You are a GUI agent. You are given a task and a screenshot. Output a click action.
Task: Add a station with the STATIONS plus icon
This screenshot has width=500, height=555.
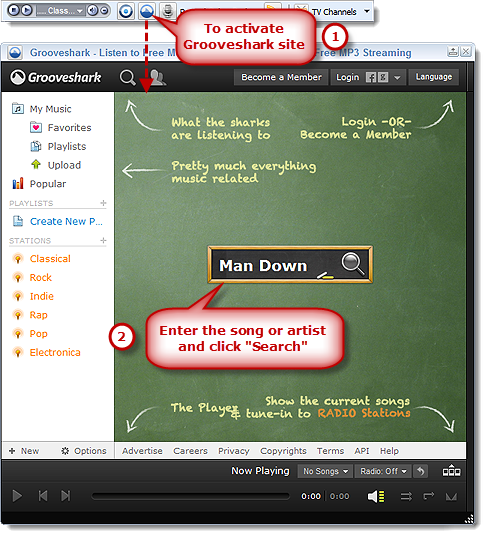point(103,240)
